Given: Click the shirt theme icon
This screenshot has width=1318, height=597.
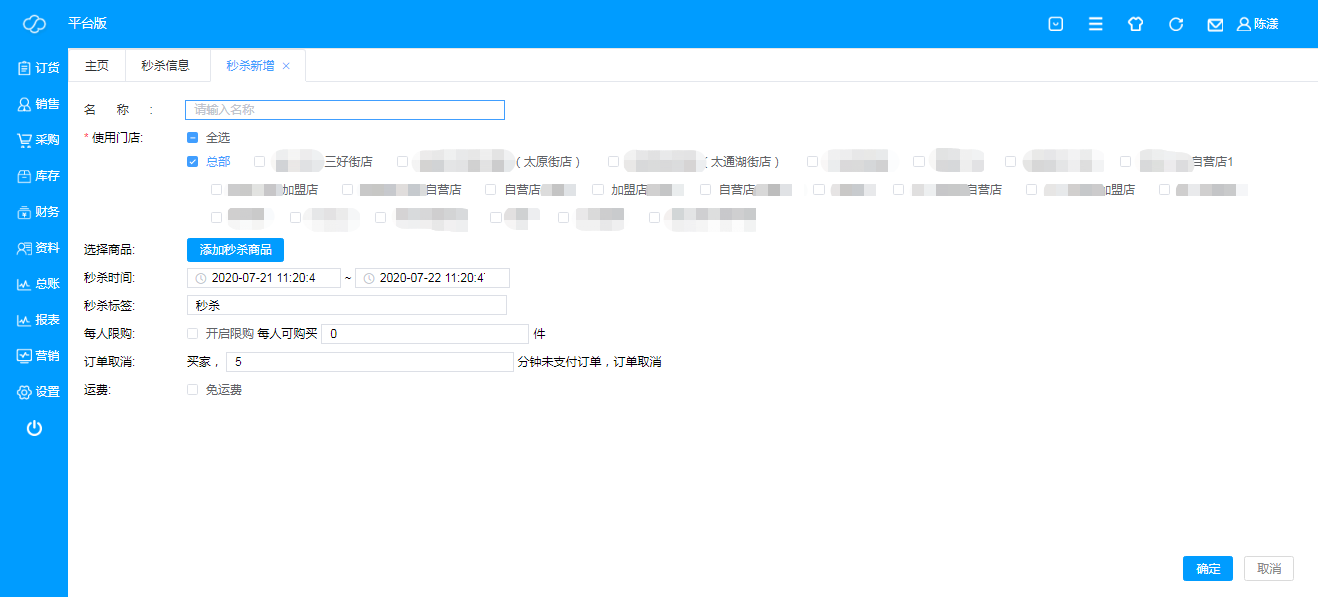Looking at the screenshot, I should pyautogui.click(x=1135, y=24).
